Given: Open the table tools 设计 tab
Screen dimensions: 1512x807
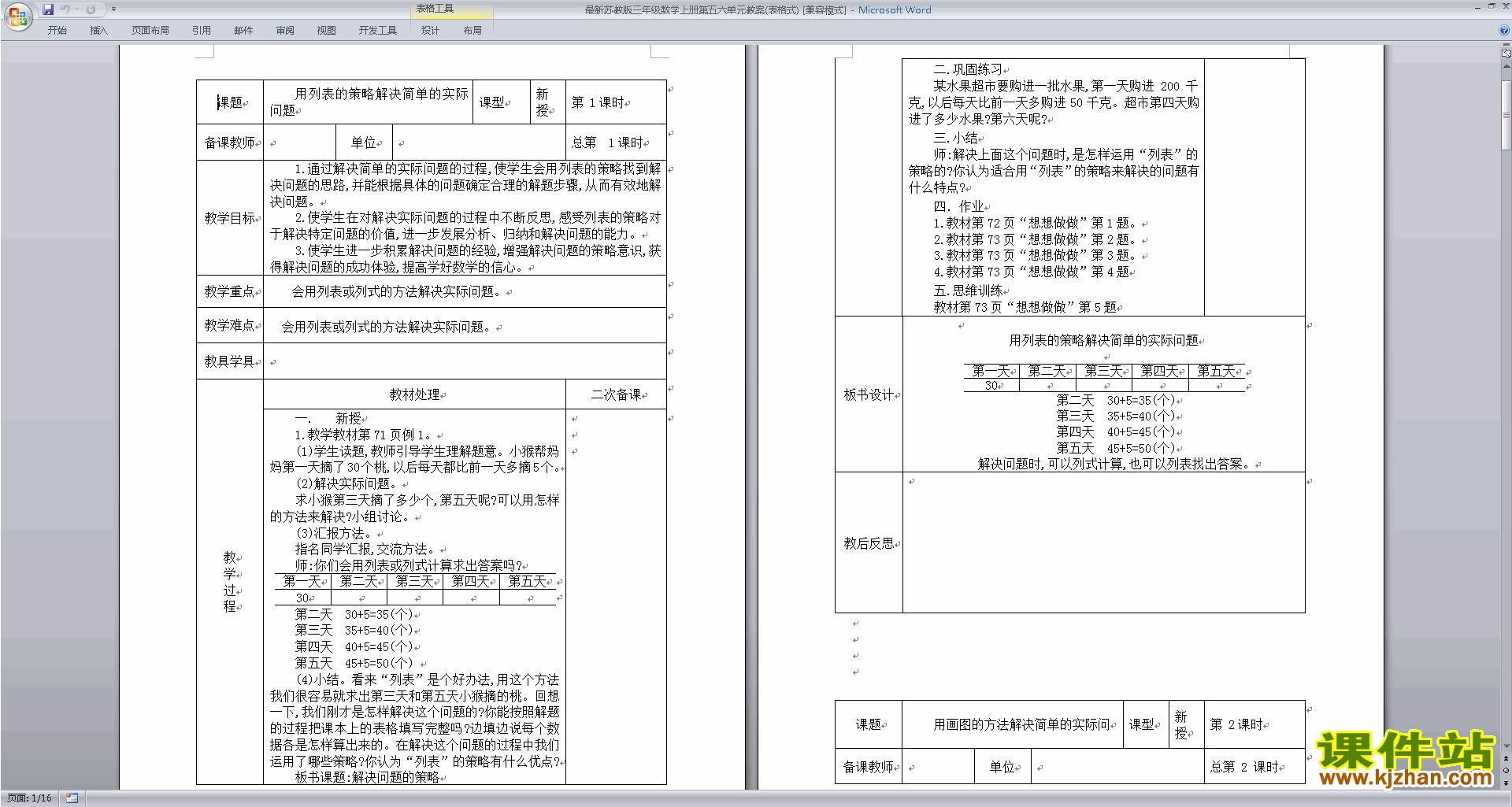Looking at the screenshot, I should [x=430, y=31].
